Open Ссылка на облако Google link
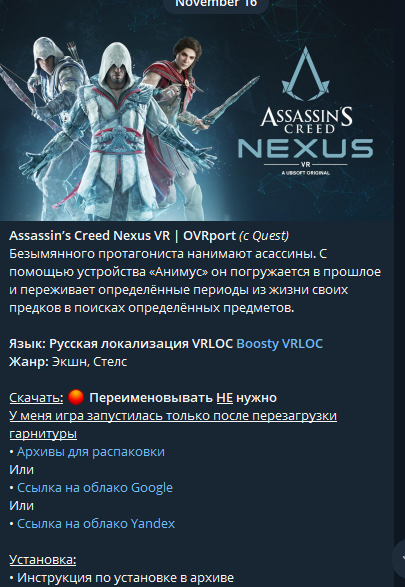 (95, 487)
